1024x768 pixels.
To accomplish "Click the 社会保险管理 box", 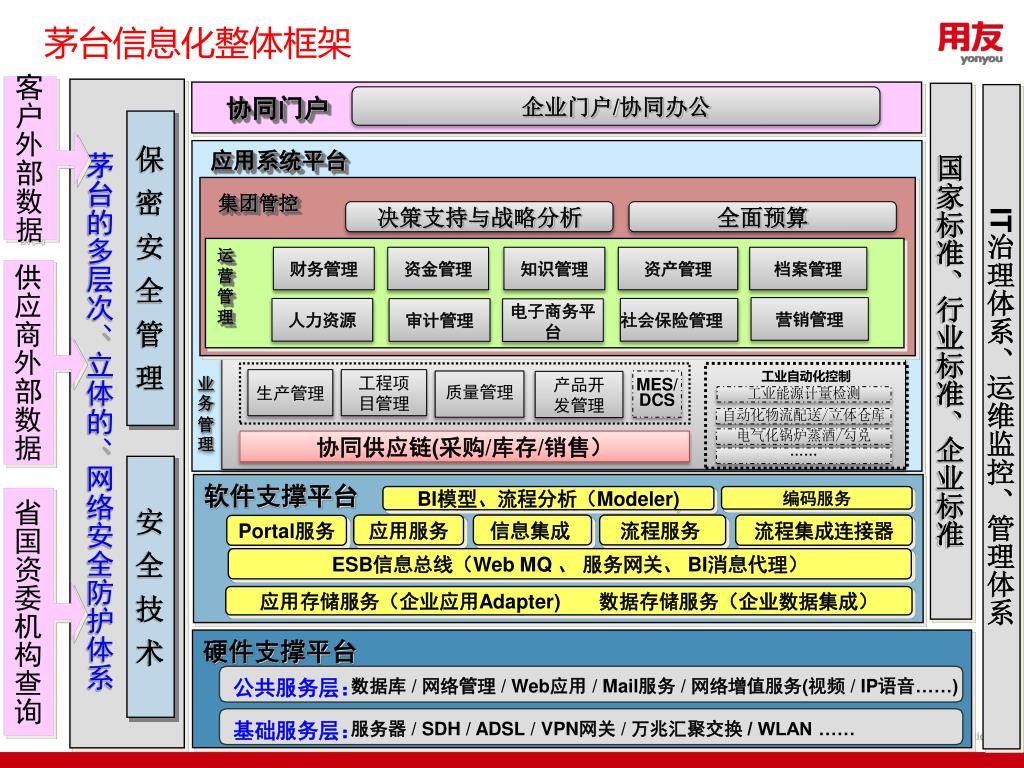I will [x=679, y=320].
